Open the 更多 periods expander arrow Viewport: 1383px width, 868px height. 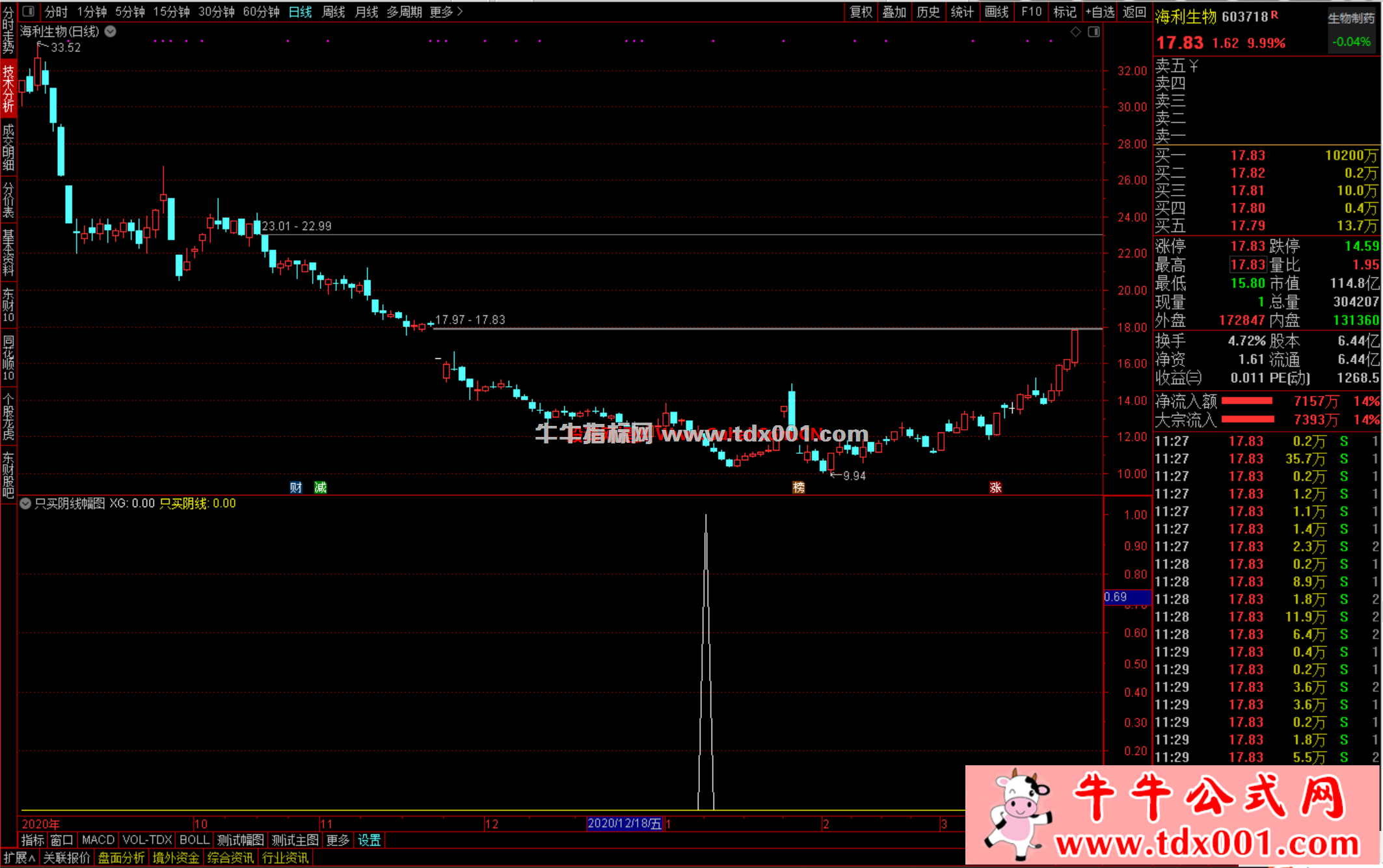pos(461,12)
